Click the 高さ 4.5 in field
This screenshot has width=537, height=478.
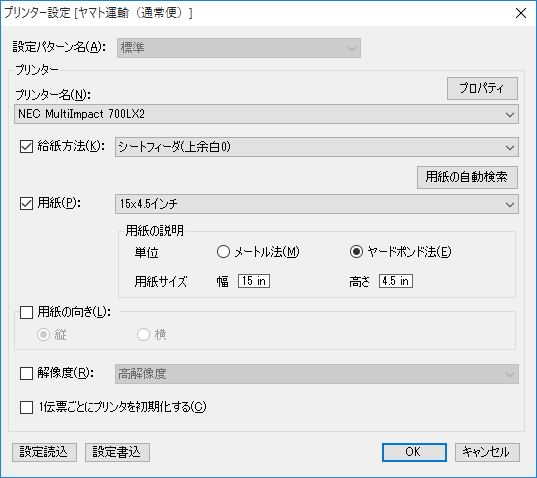coord(396,281)
